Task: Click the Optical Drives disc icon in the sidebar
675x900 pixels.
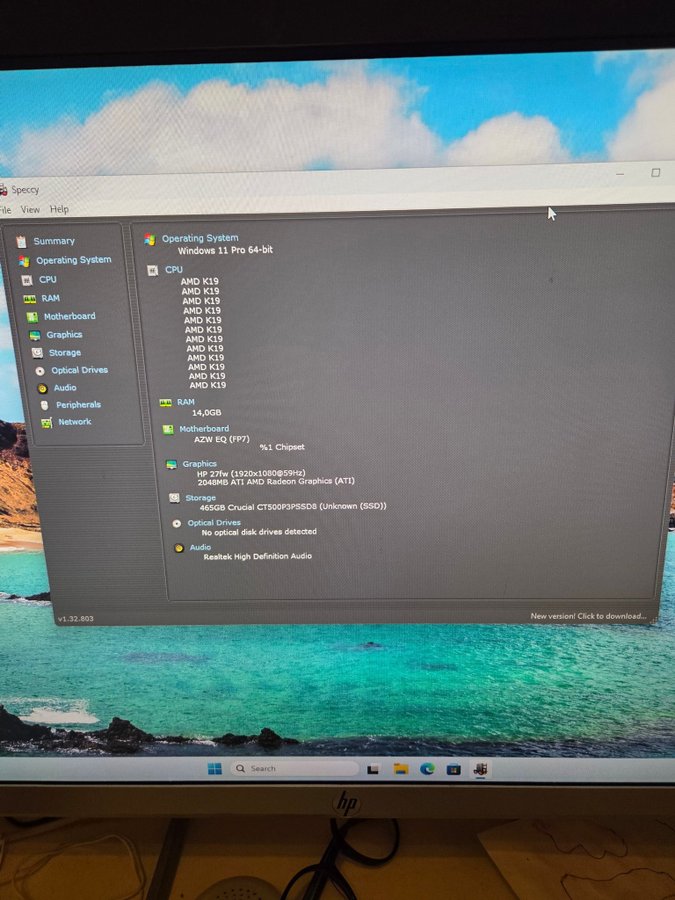Action: pos(40,371)
